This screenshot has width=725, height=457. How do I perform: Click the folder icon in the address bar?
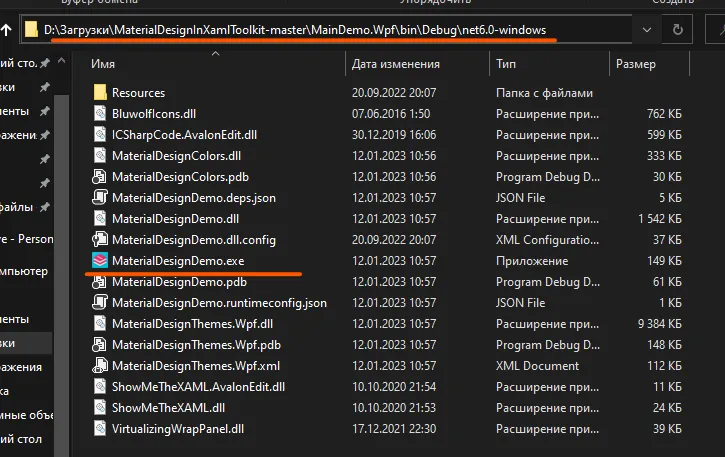tap(31, 30)
